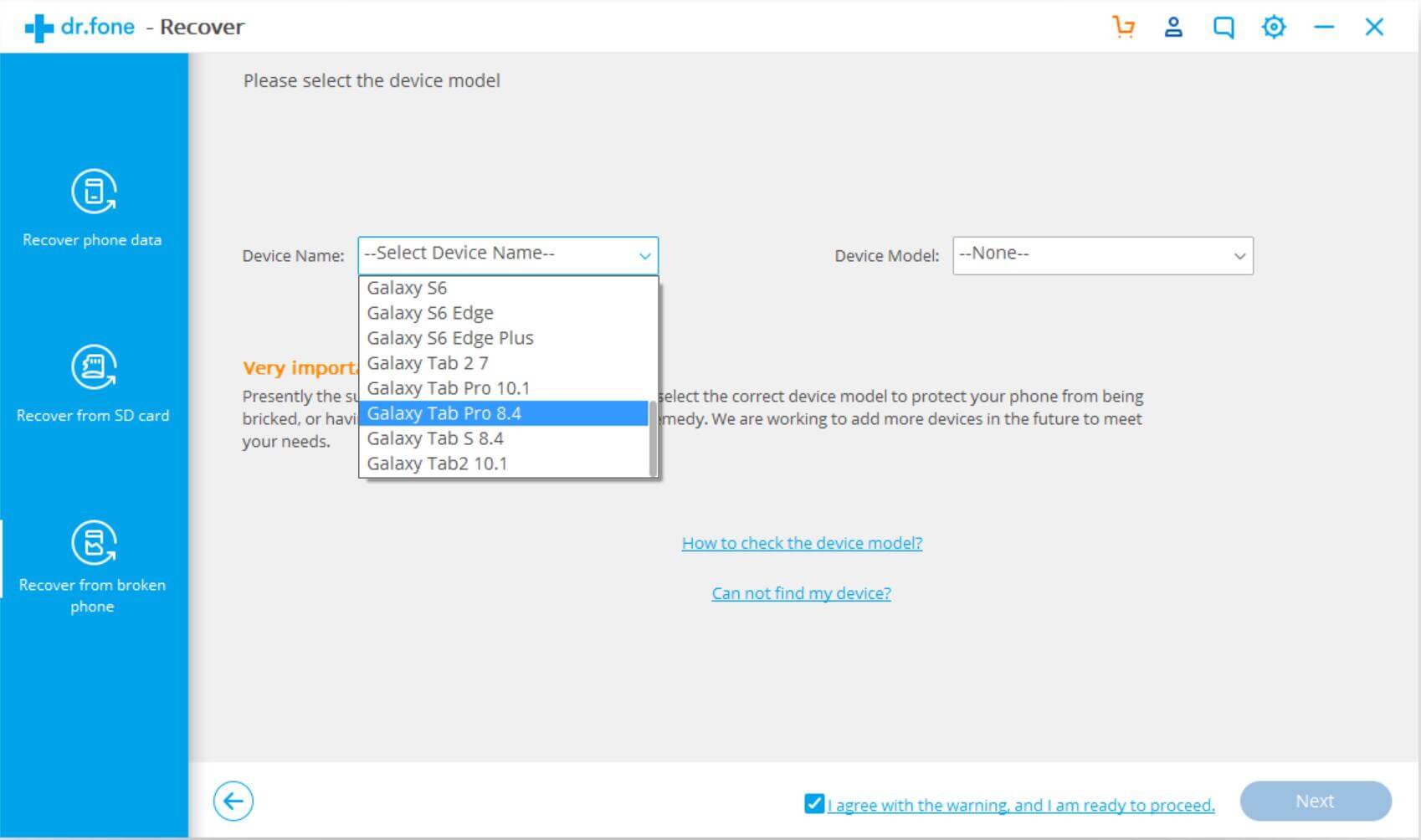This screenshot has width=1421, height=840.
Task: Minimize the dr.fone window
Action: click(x=1324, y=27)
